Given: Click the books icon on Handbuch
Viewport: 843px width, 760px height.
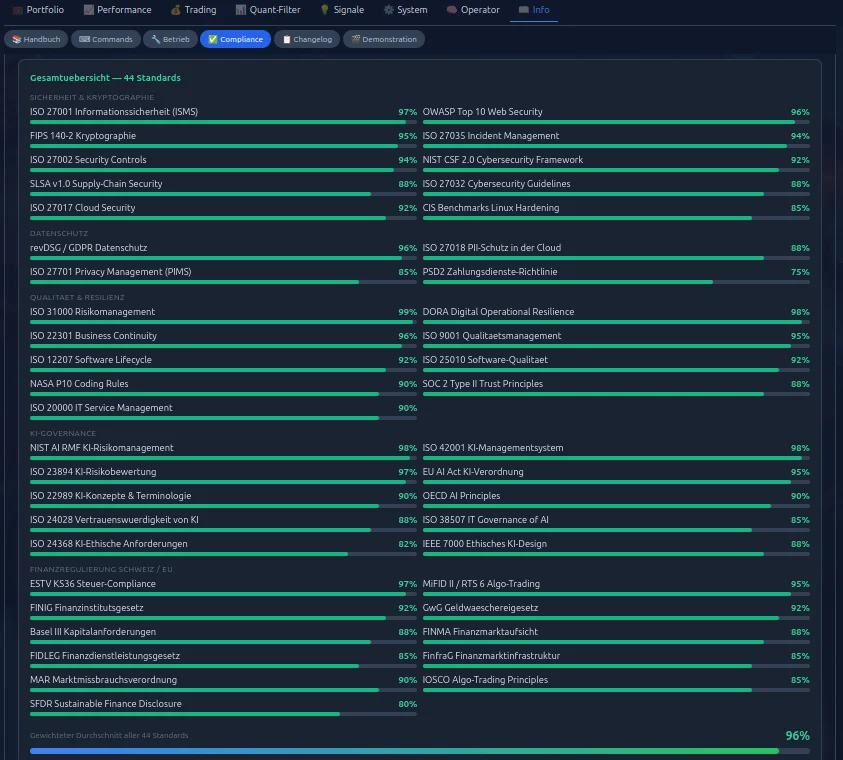Looking at the screenshot, I should point(17,39).
